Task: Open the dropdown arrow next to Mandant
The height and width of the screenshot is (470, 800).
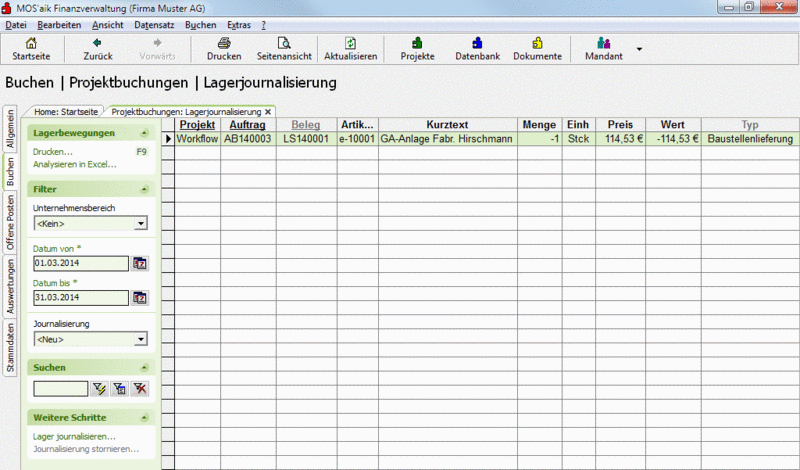Action: point(639,49)
